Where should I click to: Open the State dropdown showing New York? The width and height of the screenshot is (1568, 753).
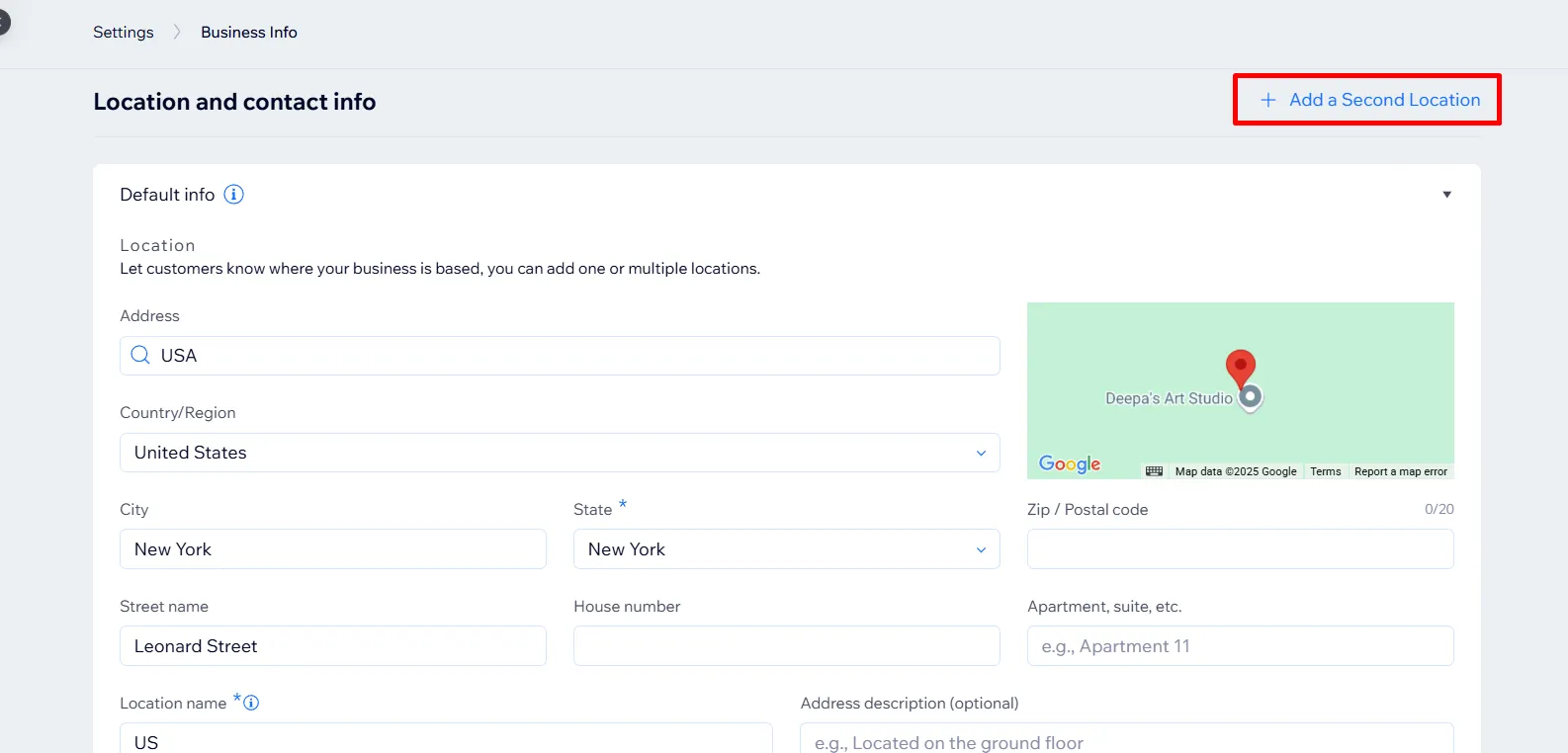[x=786, y=549]
